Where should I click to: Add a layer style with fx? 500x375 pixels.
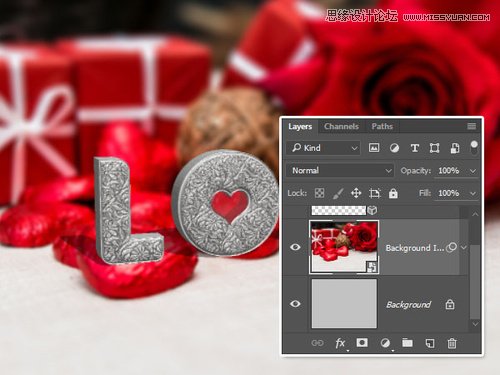(x=340, y=343)
